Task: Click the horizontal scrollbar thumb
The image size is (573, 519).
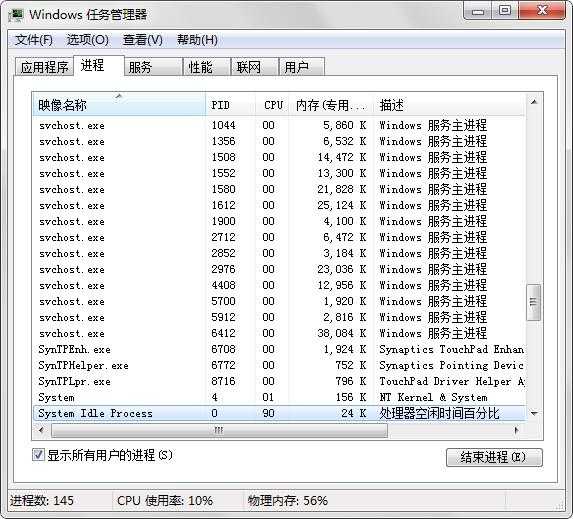Action: 219,430
